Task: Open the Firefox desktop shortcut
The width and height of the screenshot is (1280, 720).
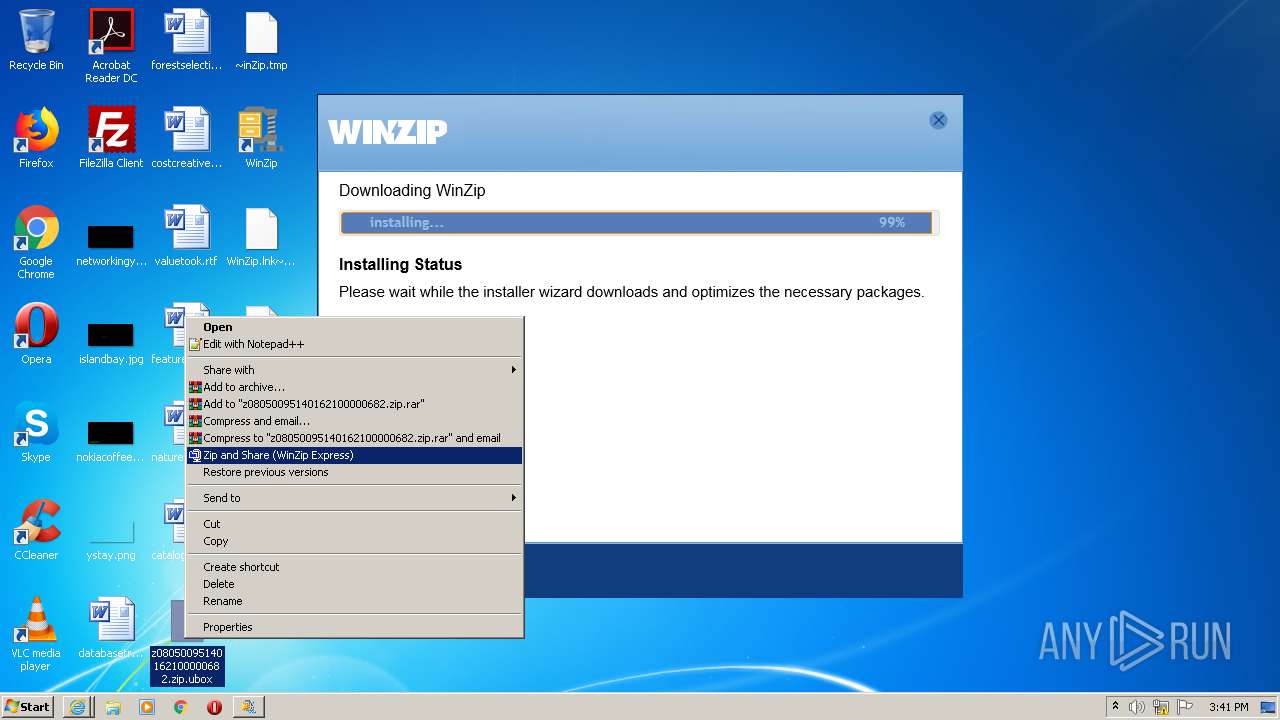Action: (x=36, y=138)
